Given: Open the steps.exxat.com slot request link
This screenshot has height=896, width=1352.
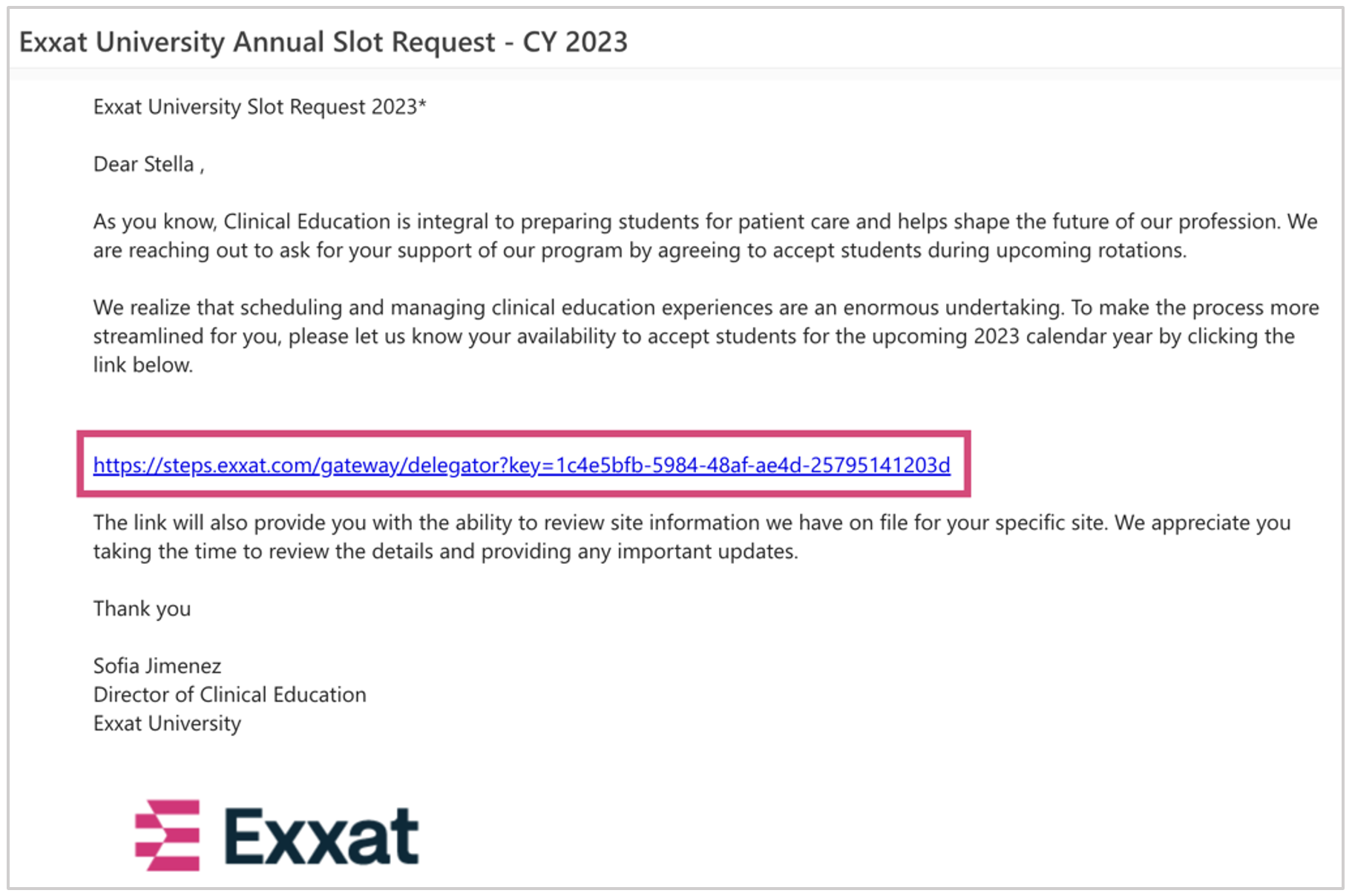Looking at the screenshot, I should 521,465.
